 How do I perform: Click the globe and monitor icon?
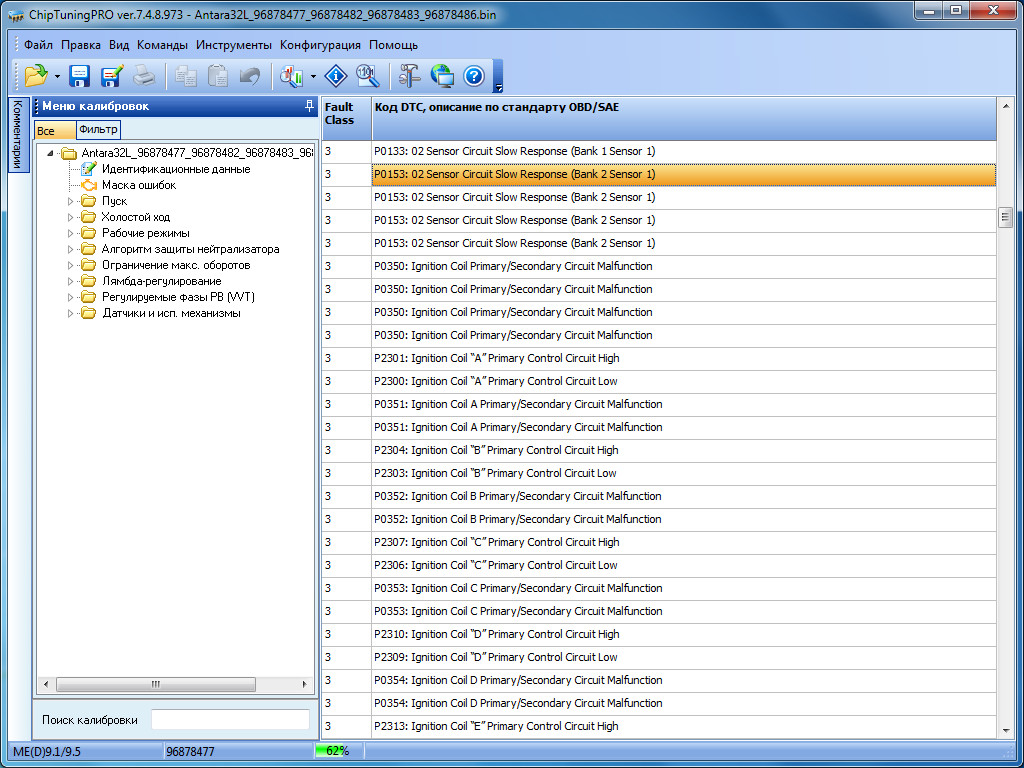pyautogui.click(x=442, y=76)
